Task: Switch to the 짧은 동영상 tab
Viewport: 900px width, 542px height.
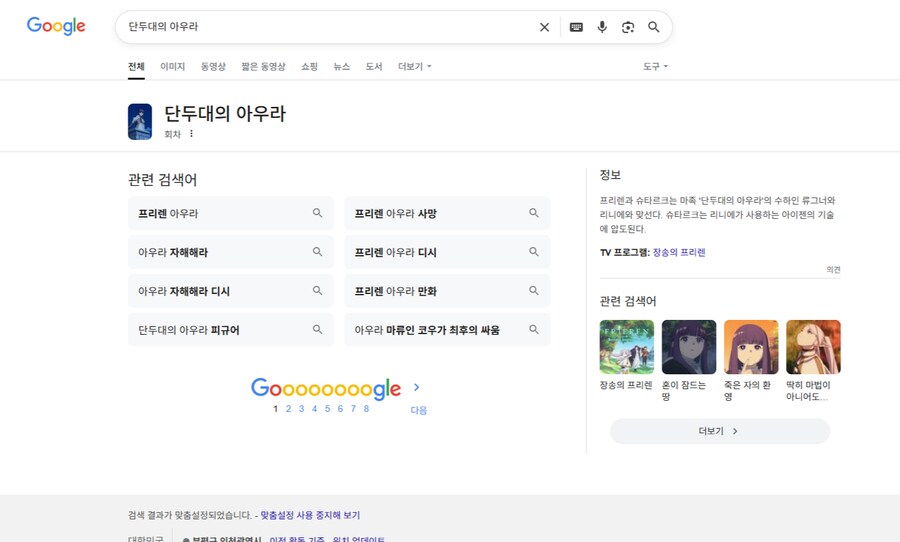Action: pos(263,67)
